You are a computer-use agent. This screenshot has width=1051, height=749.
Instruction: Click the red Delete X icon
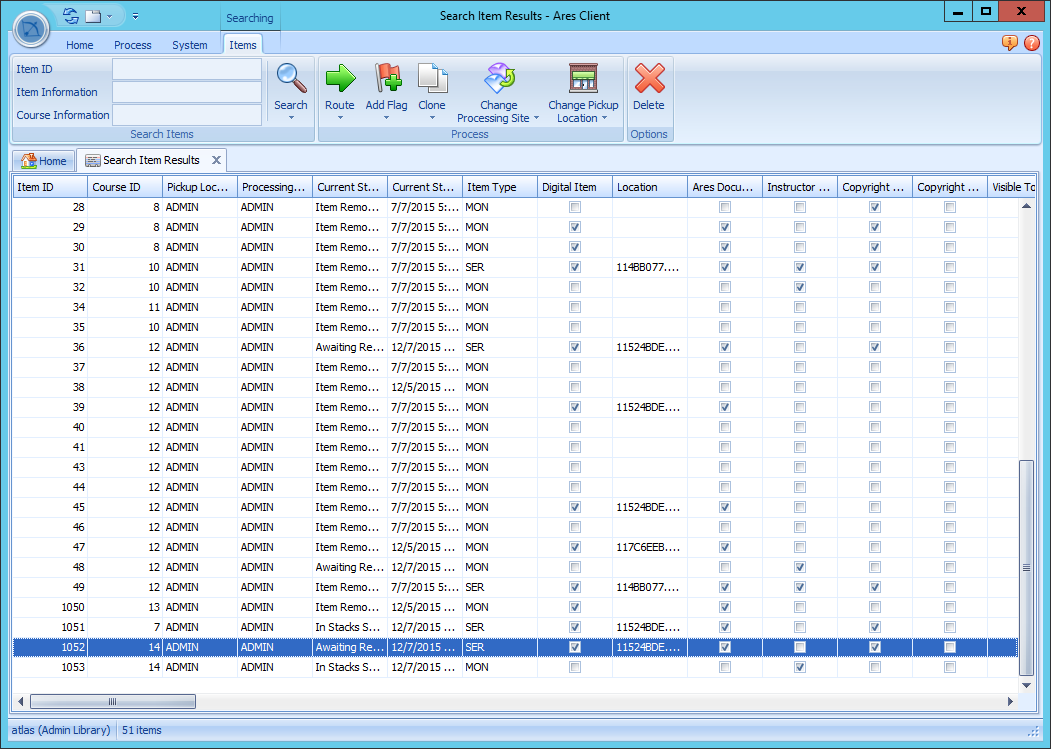click(x=649, y=78)
